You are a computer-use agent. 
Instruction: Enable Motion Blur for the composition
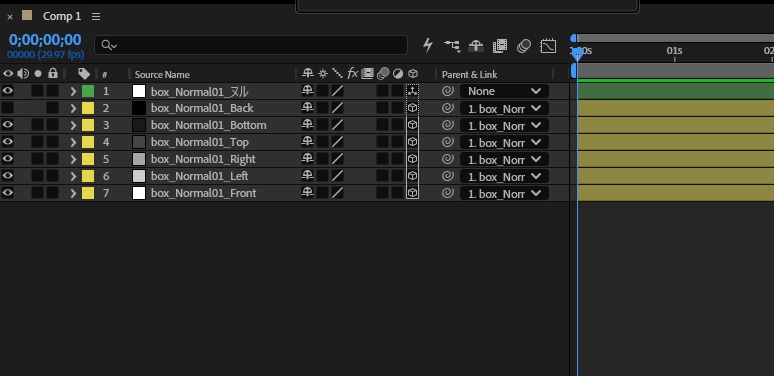pos(524,46)
